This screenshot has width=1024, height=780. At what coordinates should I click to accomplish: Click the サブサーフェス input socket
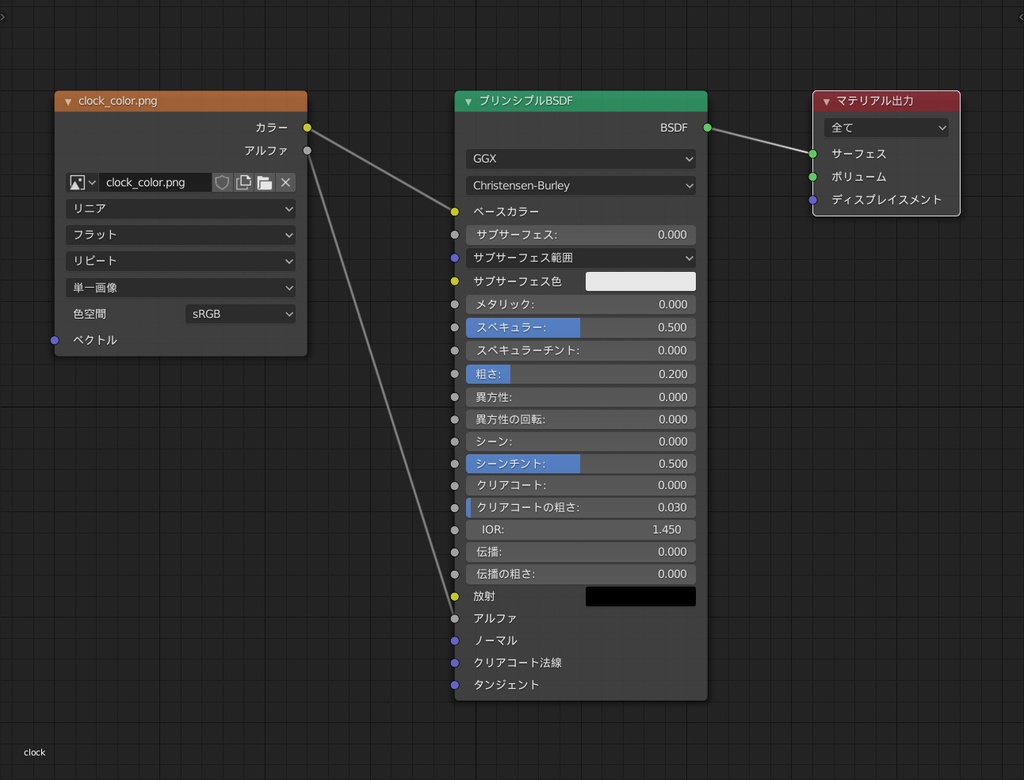(x=455, y=235)
